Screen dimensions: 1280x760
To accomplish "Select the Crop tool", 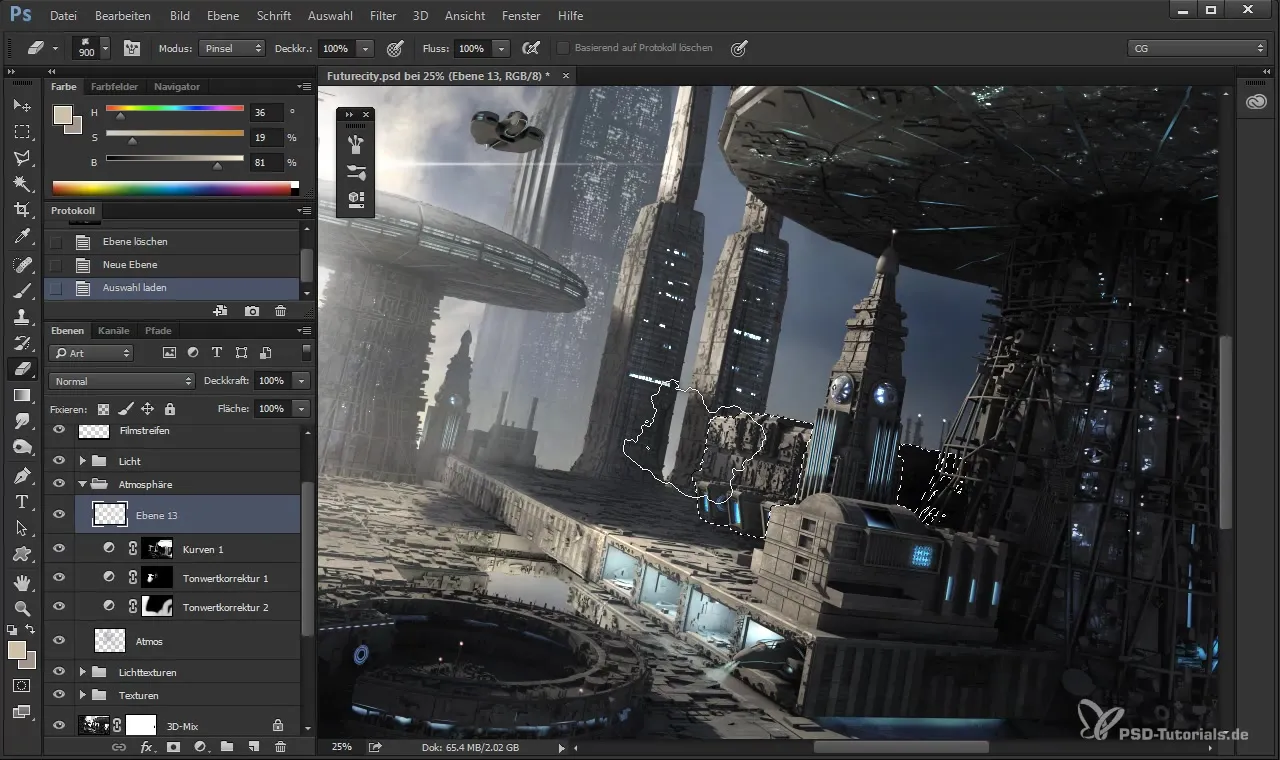I will click(21, 210).
